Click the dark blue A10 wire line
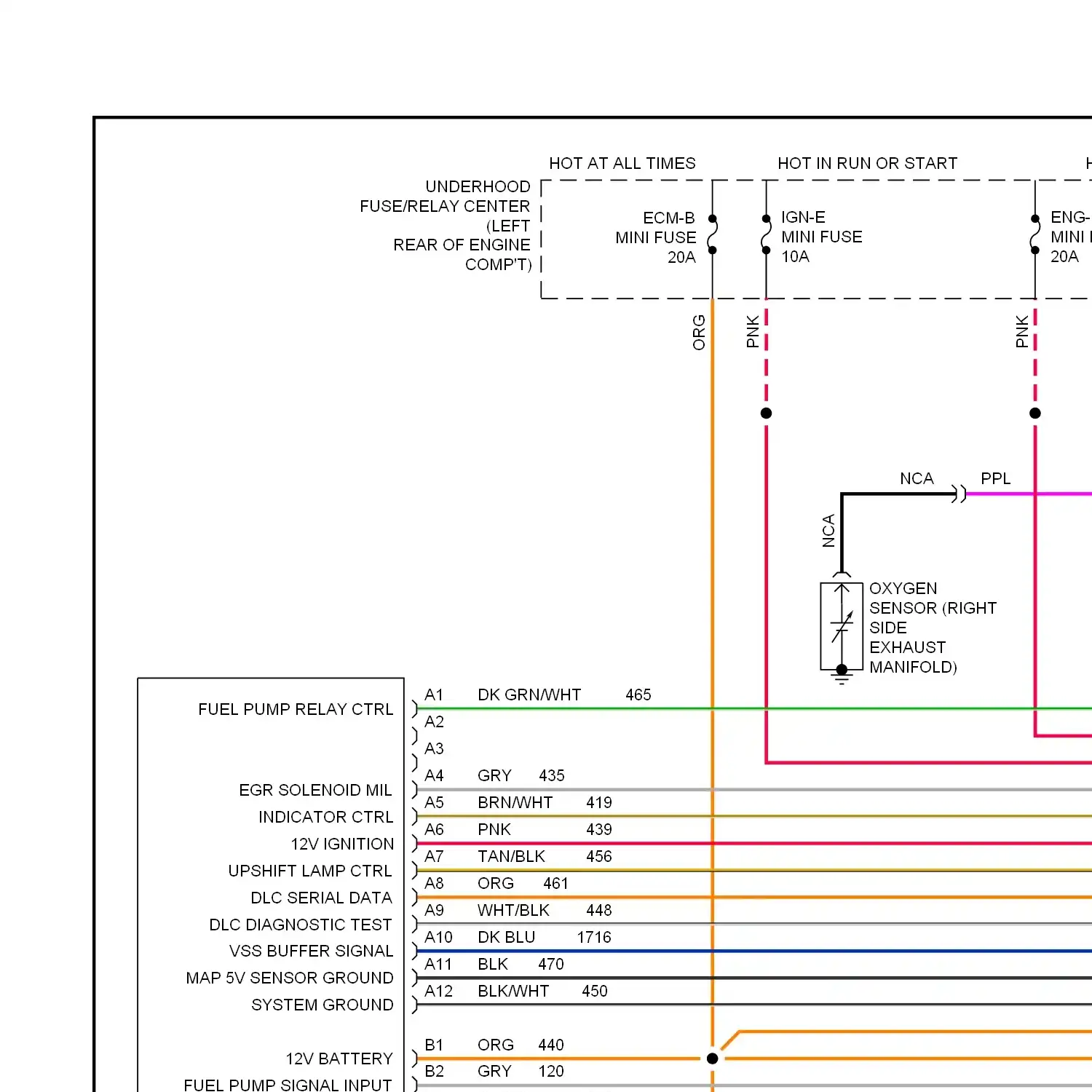 [753, 951]
